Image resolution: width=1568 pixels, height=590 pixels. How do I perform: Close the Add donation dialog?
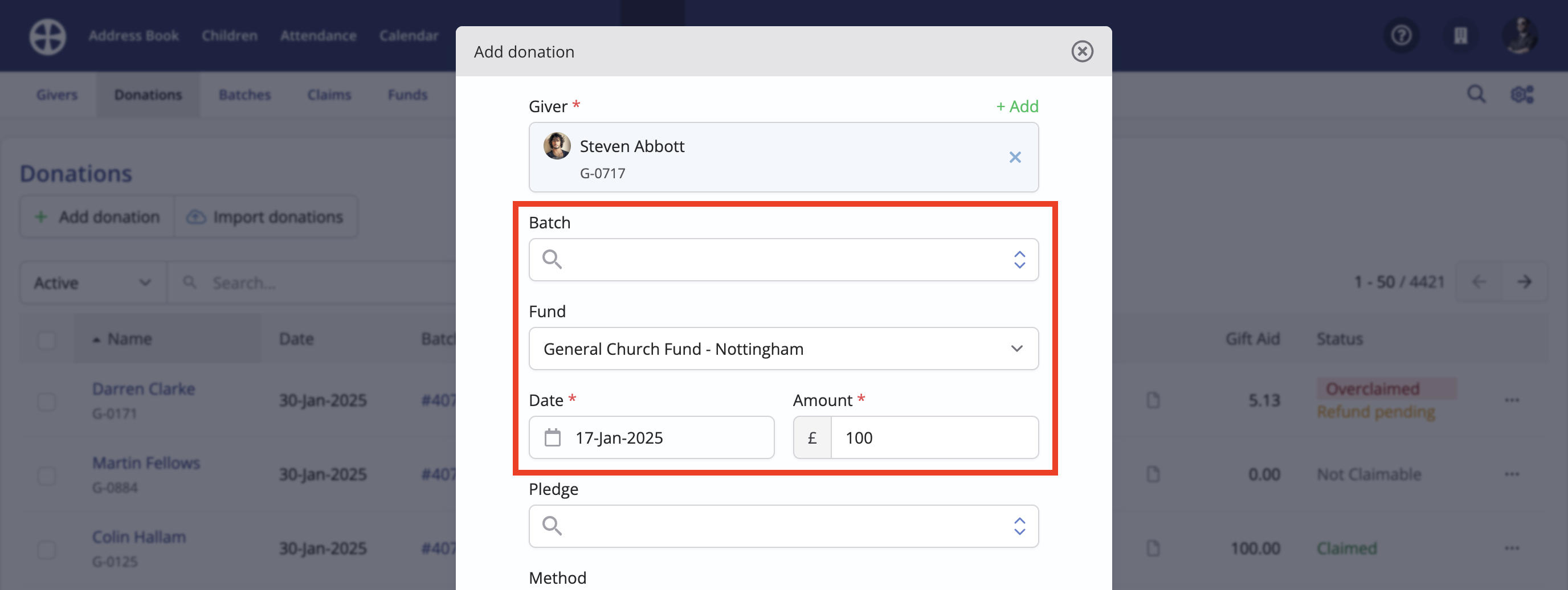click(1082, 52)
